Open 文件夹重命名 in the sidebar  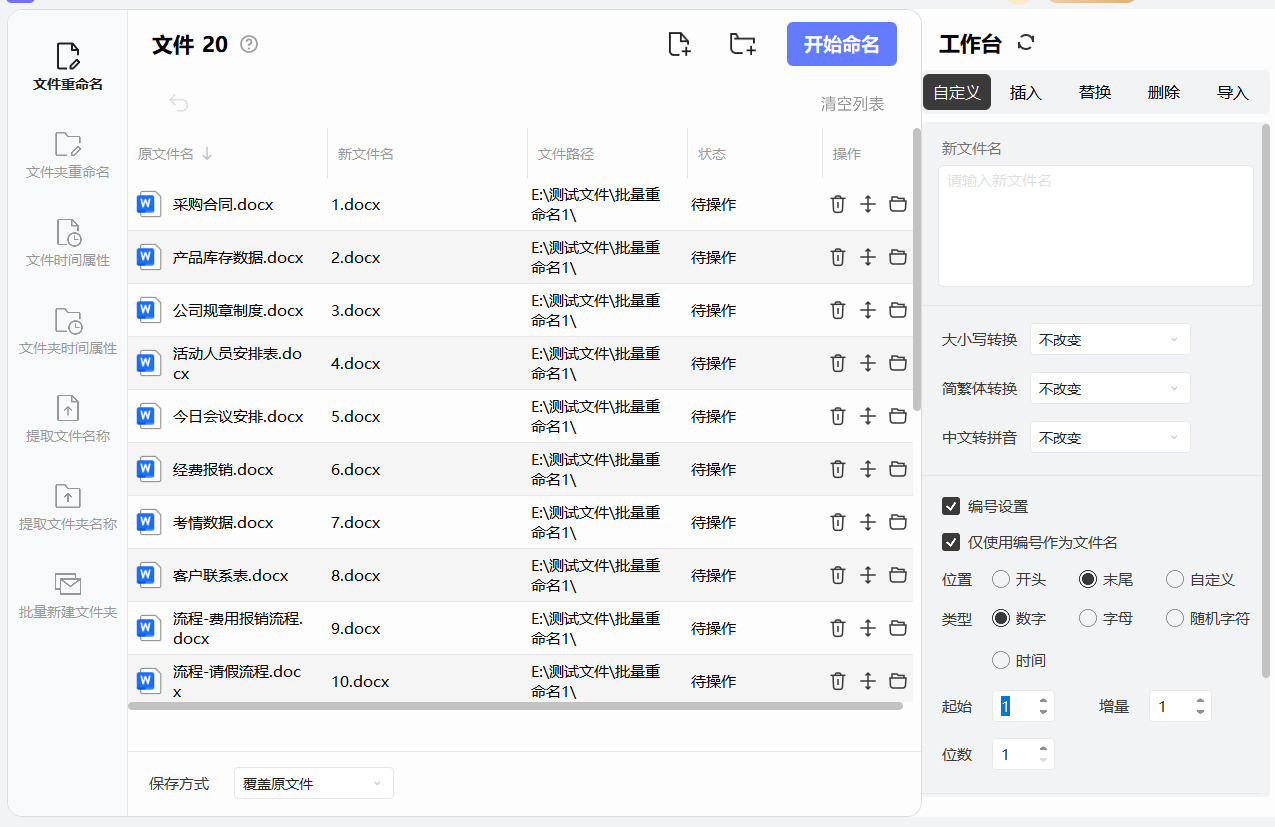click(68, 155)
